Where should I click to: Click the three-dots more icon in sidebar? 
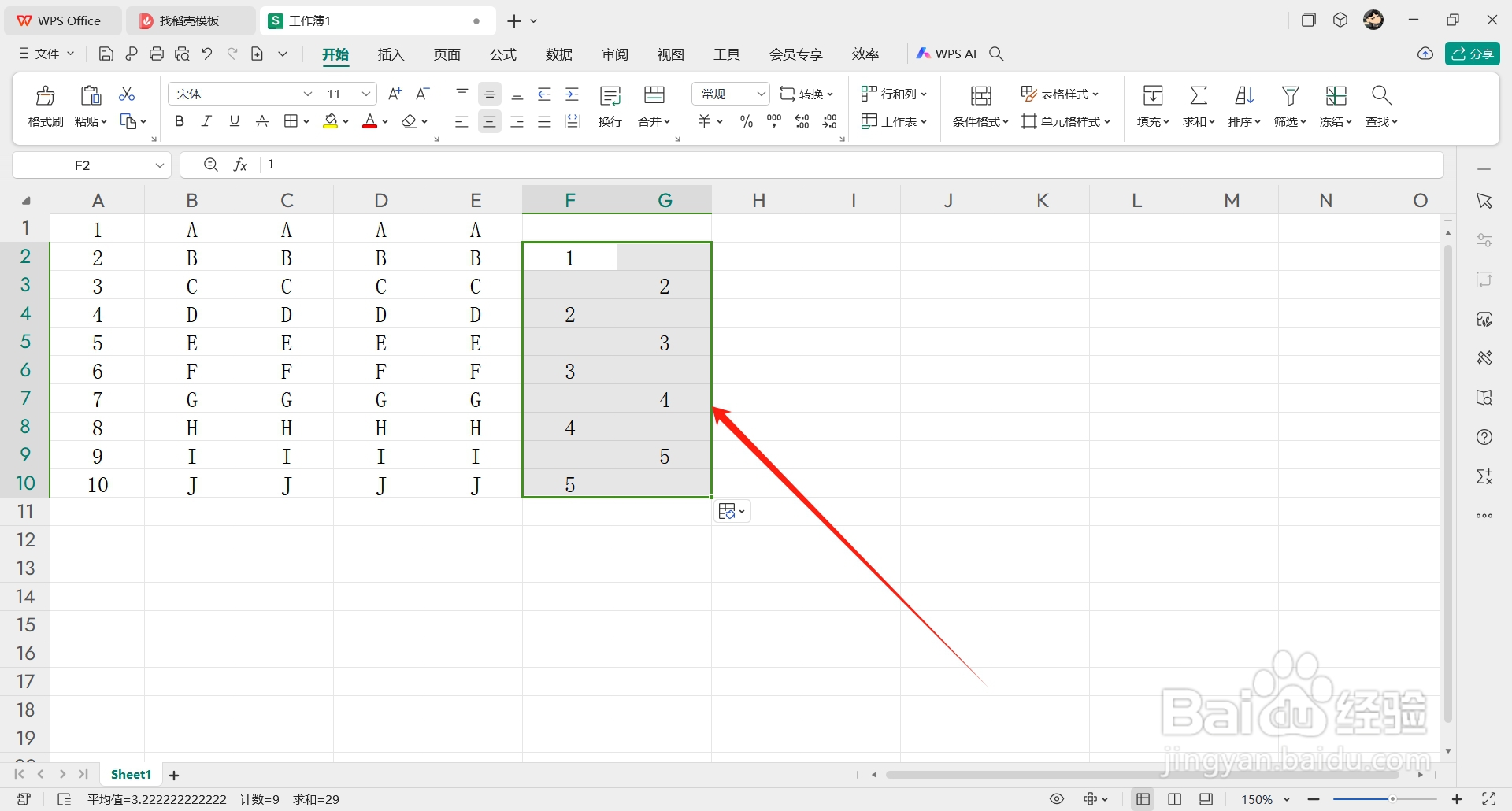tap(1484, 516)
